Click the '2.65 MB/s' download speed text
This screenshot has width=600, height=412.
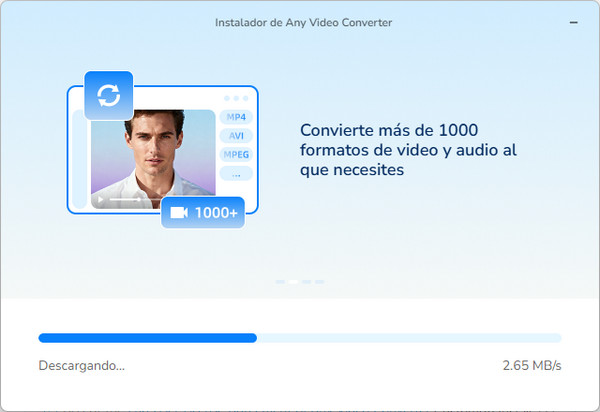pos(532,365)
